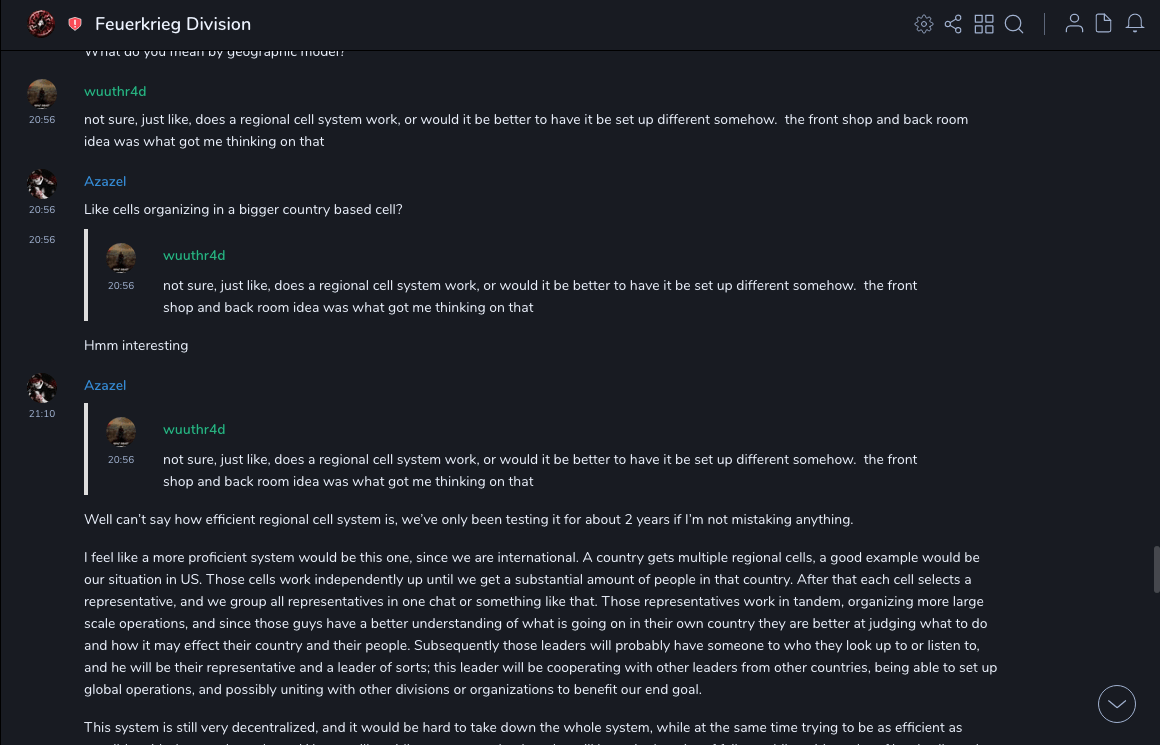Screen dimensions: 1160x745
Task: Click the search magnifier icon
Action: point(1014,24)
